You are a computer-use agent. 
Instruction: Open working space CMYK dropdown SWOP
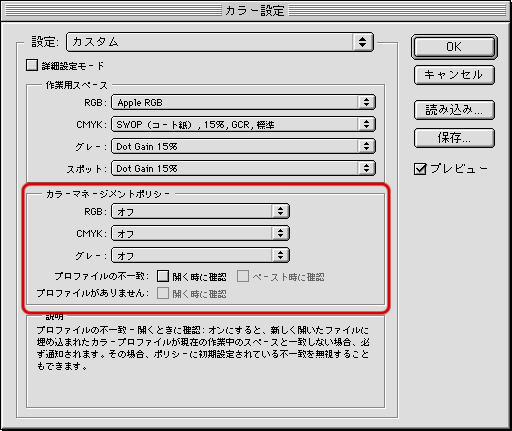243,124
